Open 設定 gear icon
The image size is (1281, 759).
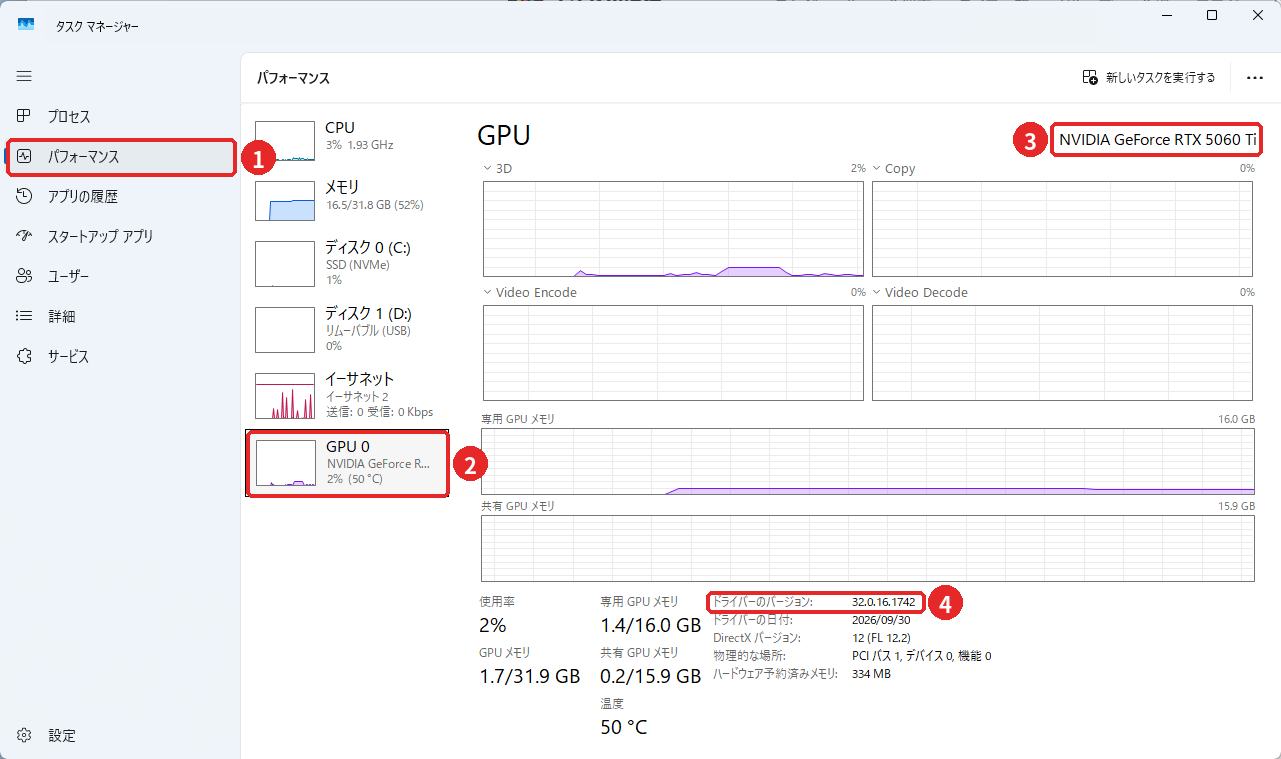pos(24,735)
